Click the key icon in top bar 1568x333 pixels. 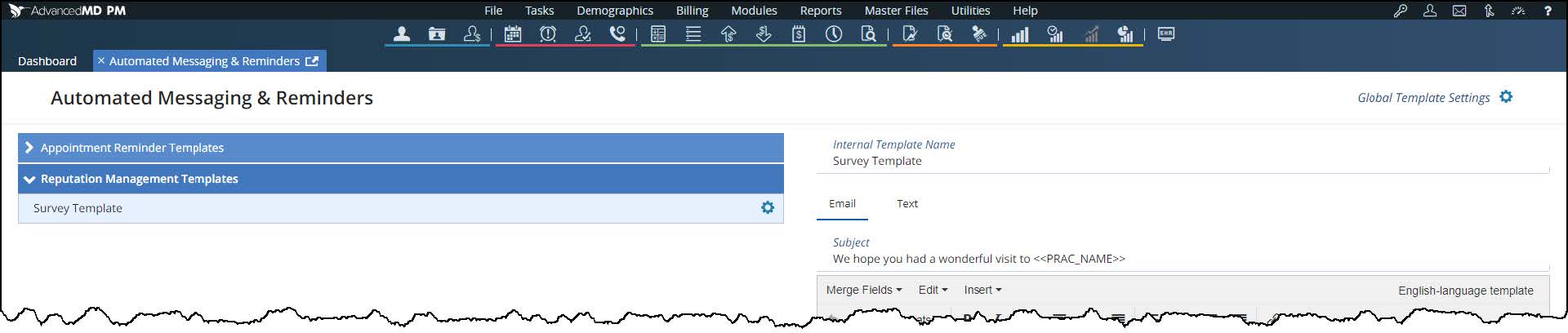pyautogui.click(x=1401, y=11)
